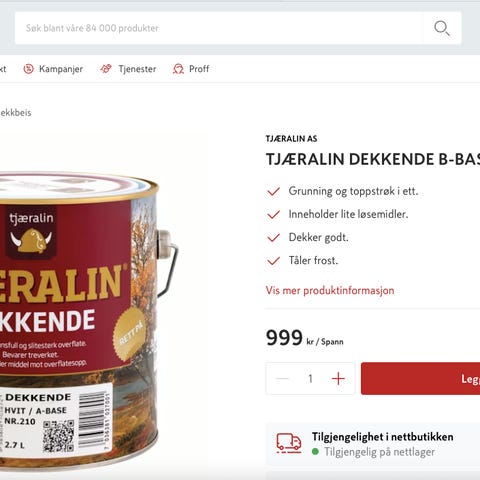Screen dimensions: 480x480
Task: Click the magnifying glass search icon
Action: [442, 28]
